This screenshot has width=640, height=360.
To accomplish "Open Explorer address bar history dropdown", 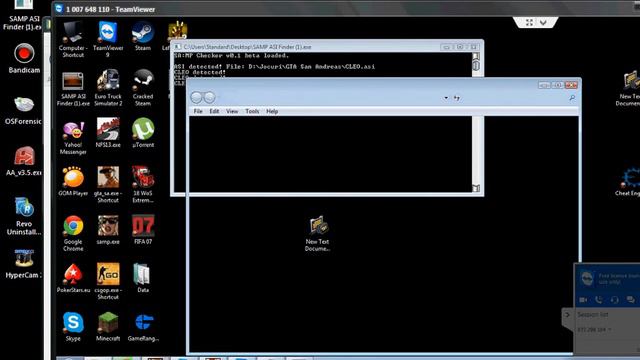I will (x=446, y=98).
